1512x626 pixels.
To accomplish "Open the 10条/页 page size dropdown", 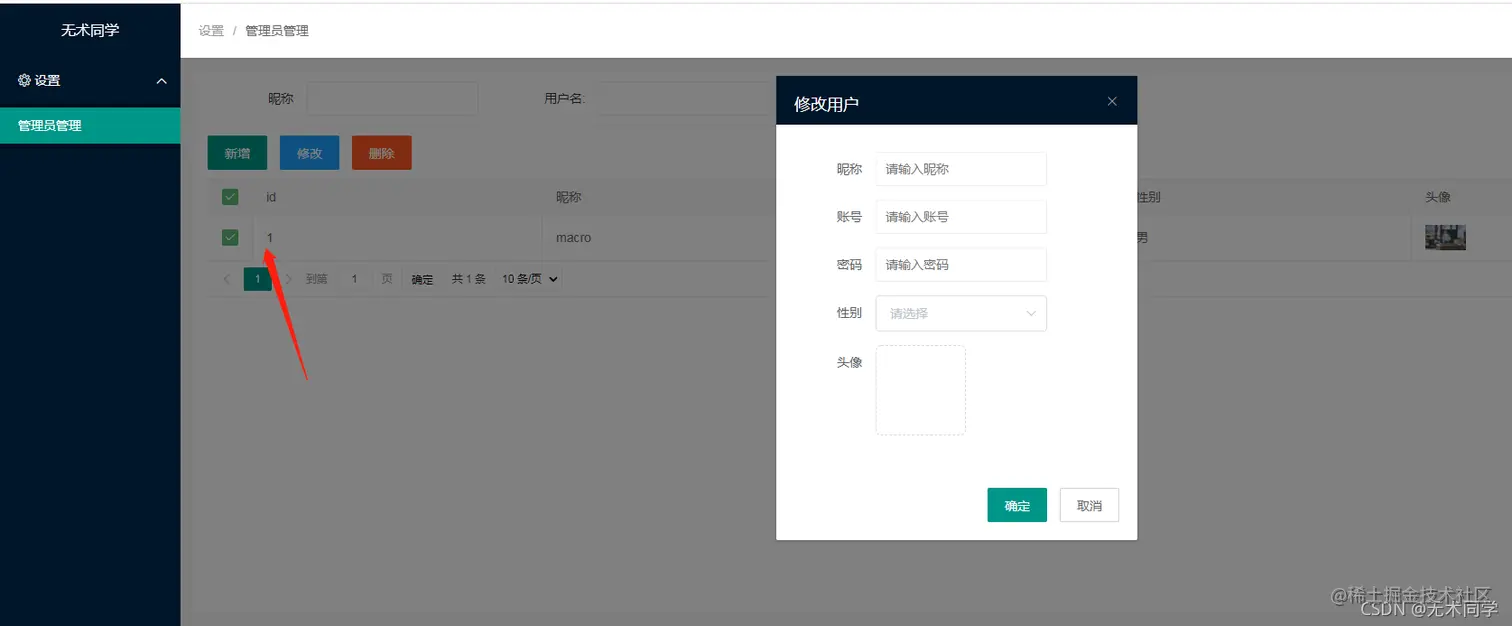I will tap(528, 279).
